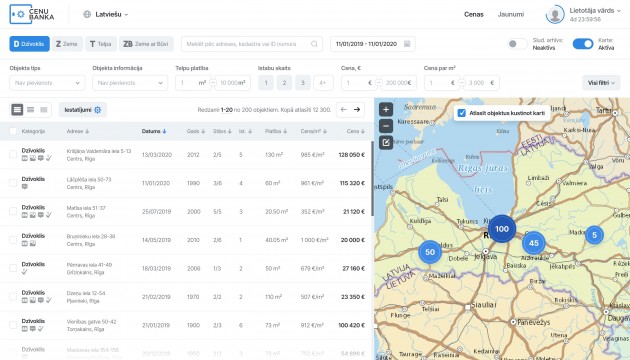Check the Krišjāņa Valdemāra iela row checkbox
This screenshot has height=360, width=630.
pyautogui.click(x=13, y=155)
